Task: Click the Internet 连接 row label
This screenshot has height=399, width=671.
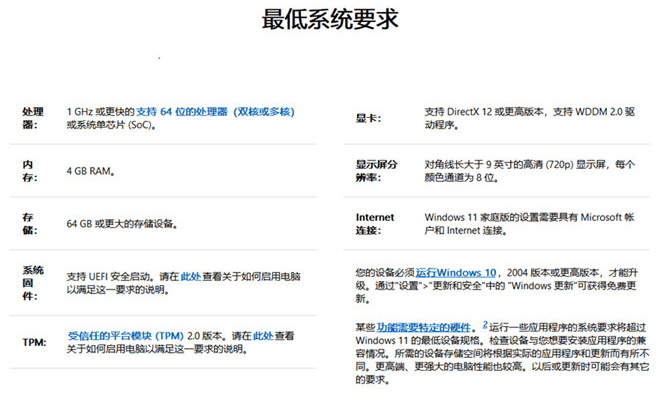Action: tap(375, 223)
